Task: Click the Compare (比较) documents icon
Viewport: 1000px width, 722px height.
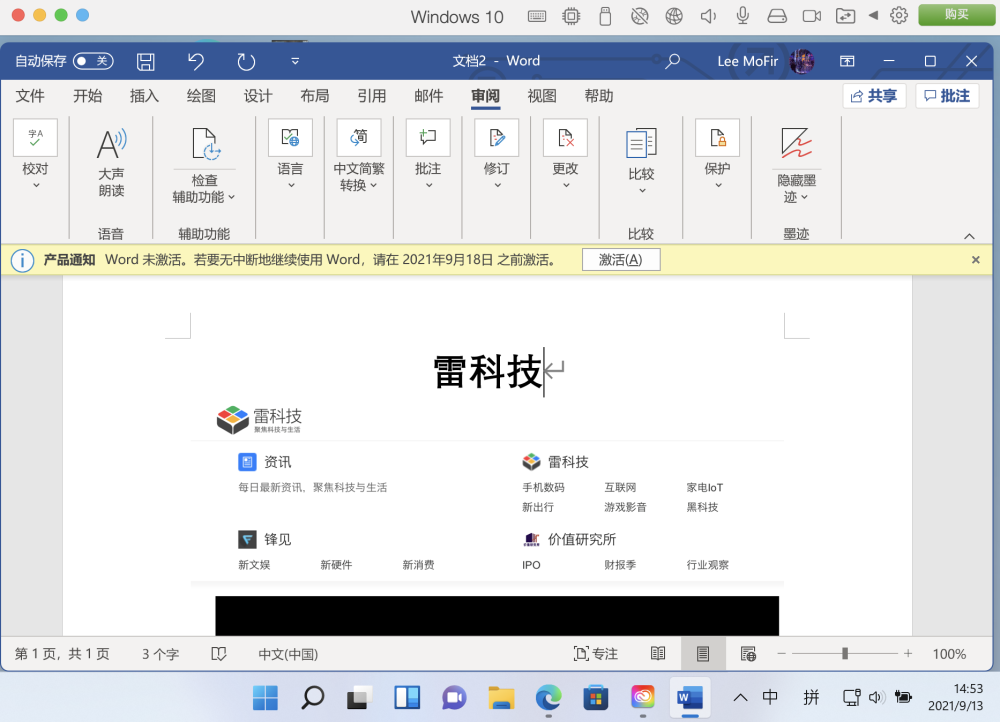Action: [x=640, y=145]
